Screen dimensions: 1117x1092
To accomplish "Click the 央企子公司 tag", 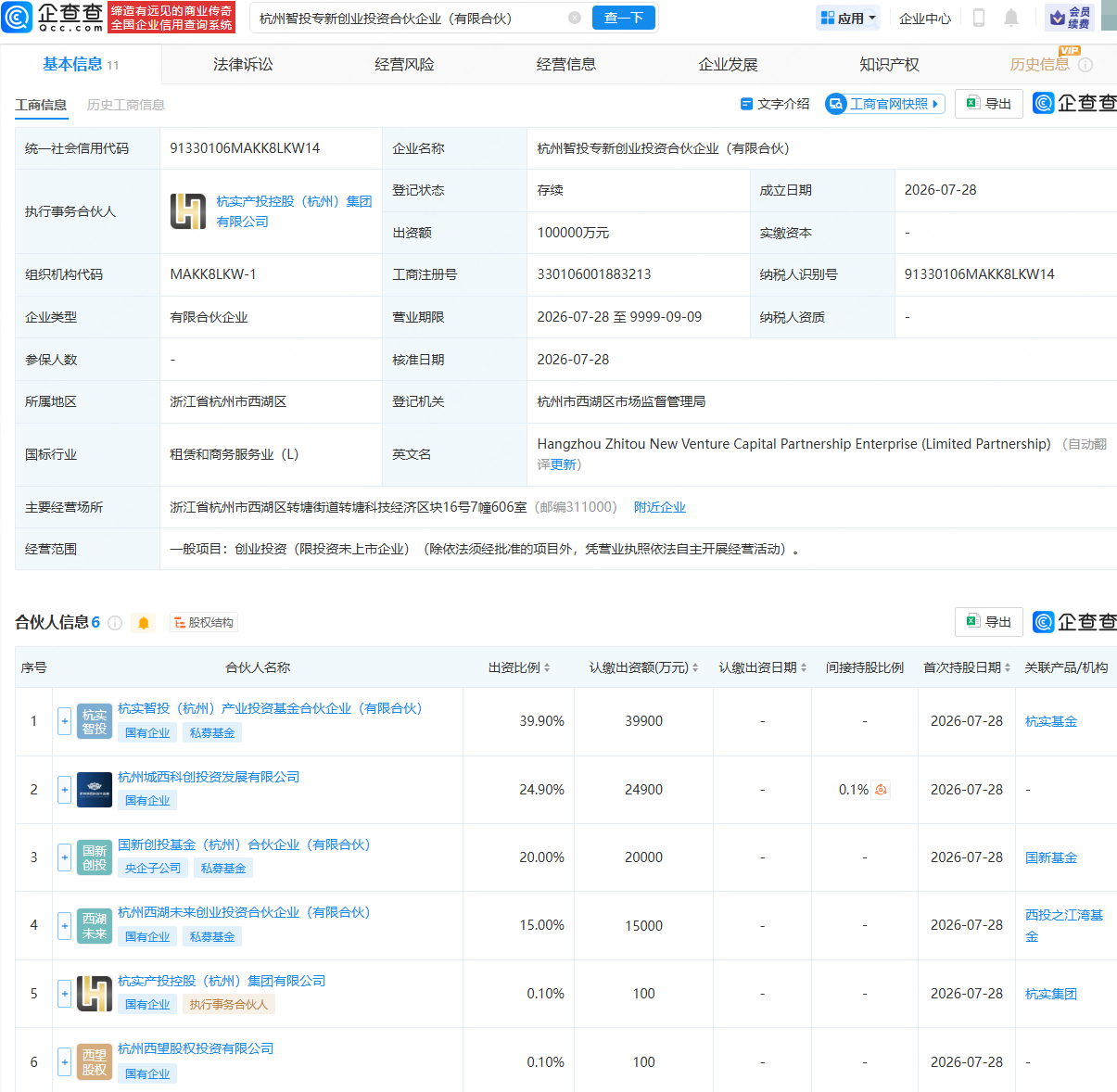I will (x=153, y=869).
